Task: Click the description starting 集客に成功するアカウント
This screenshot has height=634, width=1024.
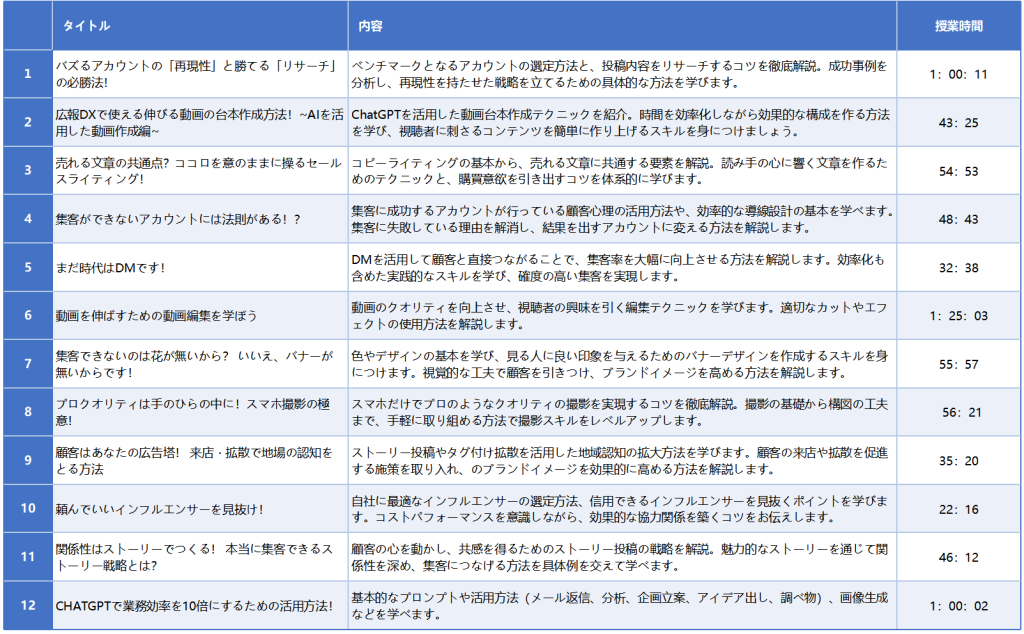Action: coord(622,219)
